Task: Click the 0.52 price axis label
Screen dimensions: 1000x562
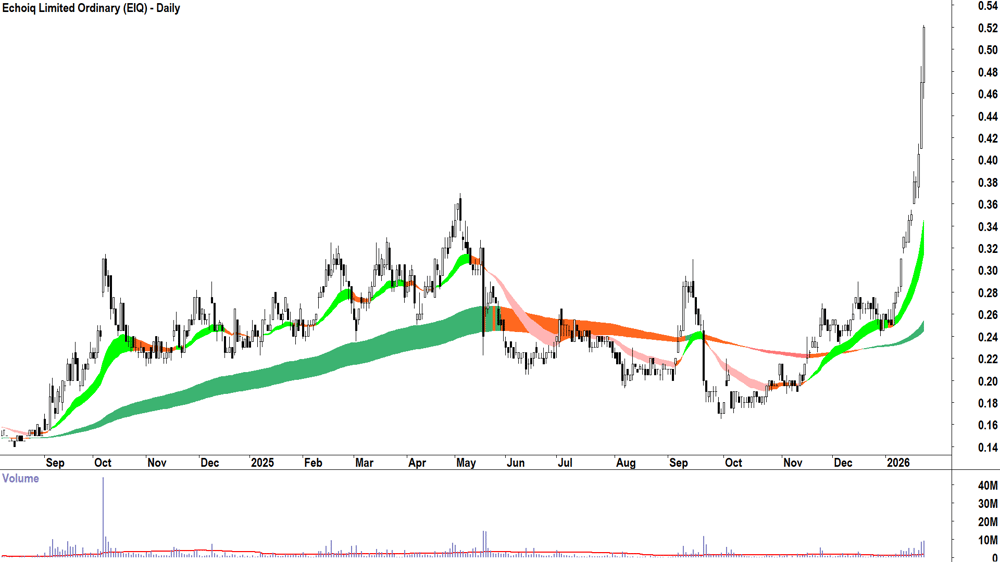Action: click(987, 28)
